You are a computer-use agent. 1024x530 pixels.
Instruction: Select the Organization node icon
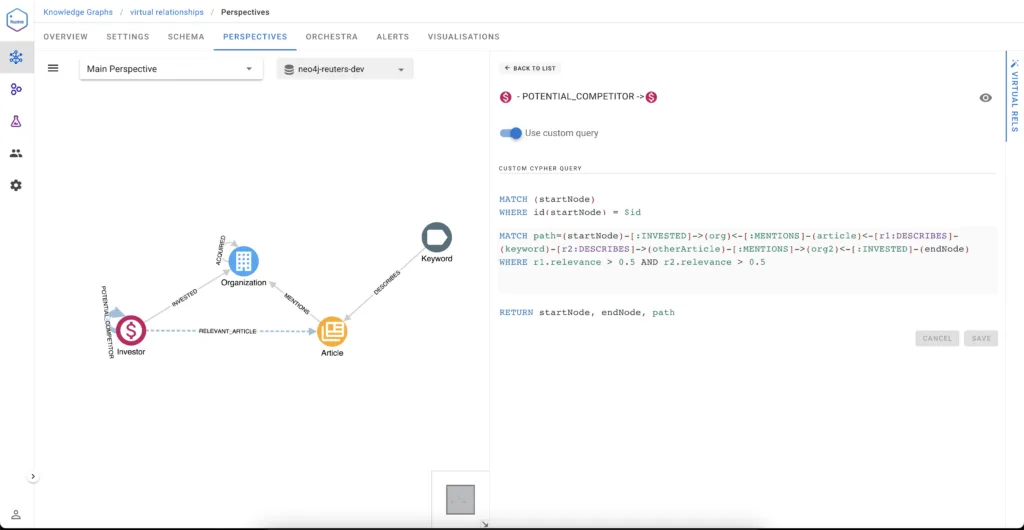(x=244, y=261)
